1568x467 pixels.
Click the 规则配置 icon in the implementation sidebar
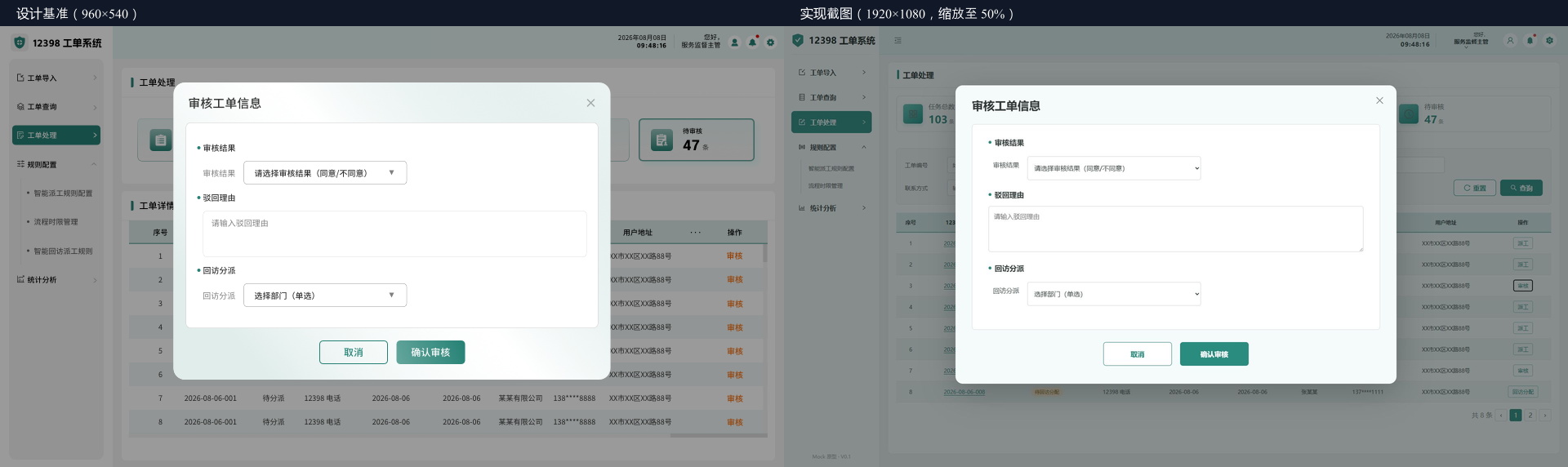[x=802, y=147]
